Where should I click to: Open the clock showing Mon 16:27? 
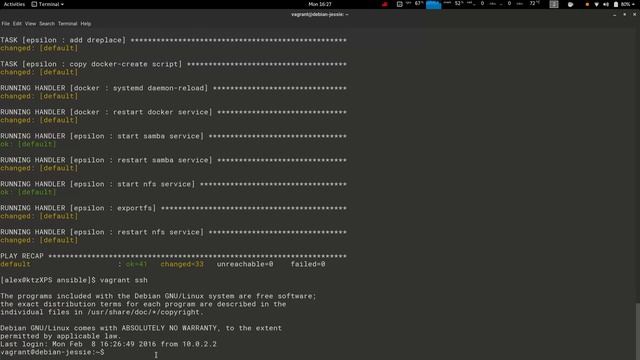tap(320, 4)
